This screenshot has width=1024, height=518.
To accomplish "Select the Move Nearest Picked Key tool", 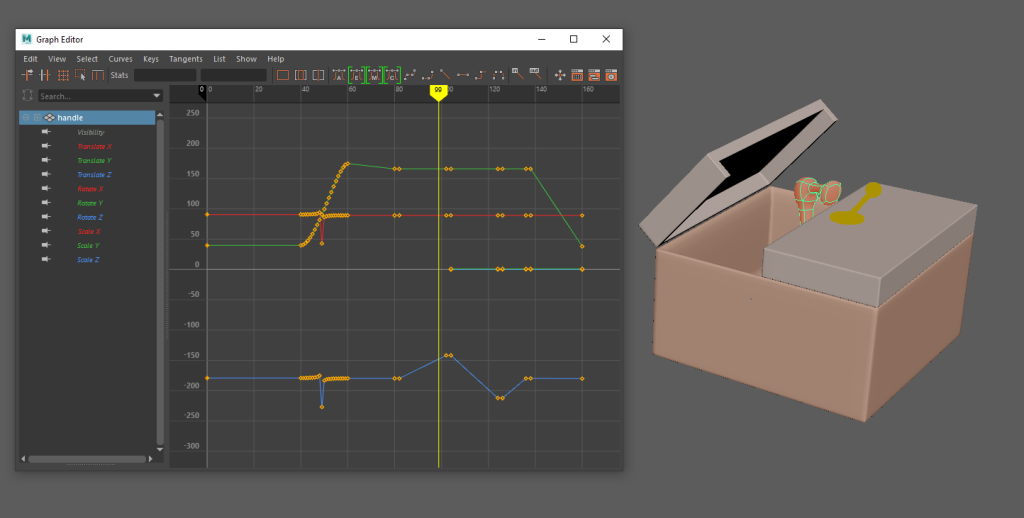I will click(x=27, y=75).
